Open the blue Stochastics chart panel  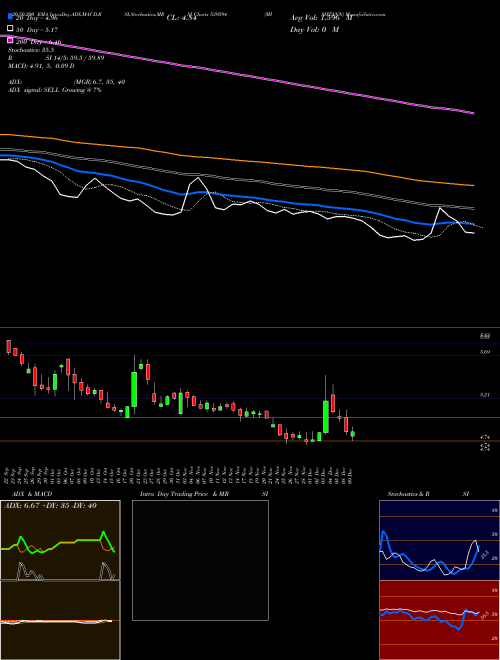point(439,540)
